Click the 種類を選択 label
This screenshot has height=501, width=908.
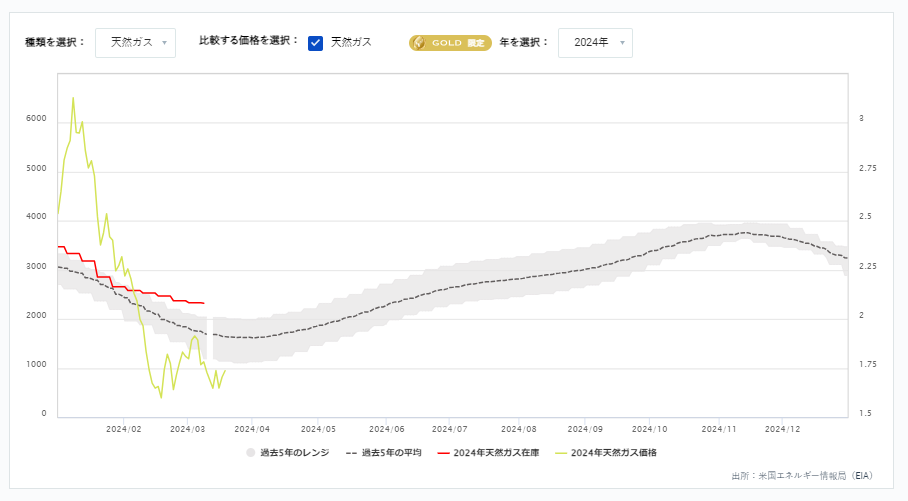pyautogui.click(x=55, y=42)
